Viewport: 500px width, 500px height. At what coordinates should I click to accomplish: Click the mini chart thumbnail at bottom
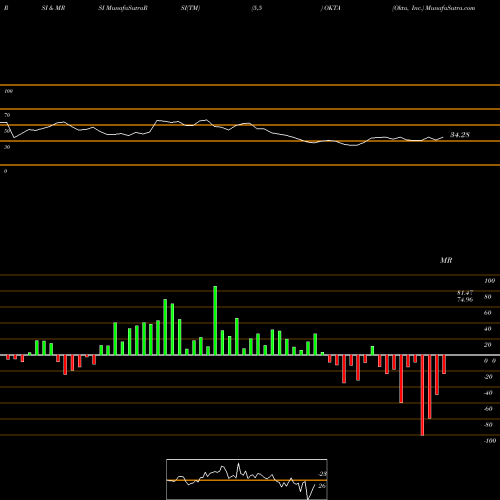point(247,479)
